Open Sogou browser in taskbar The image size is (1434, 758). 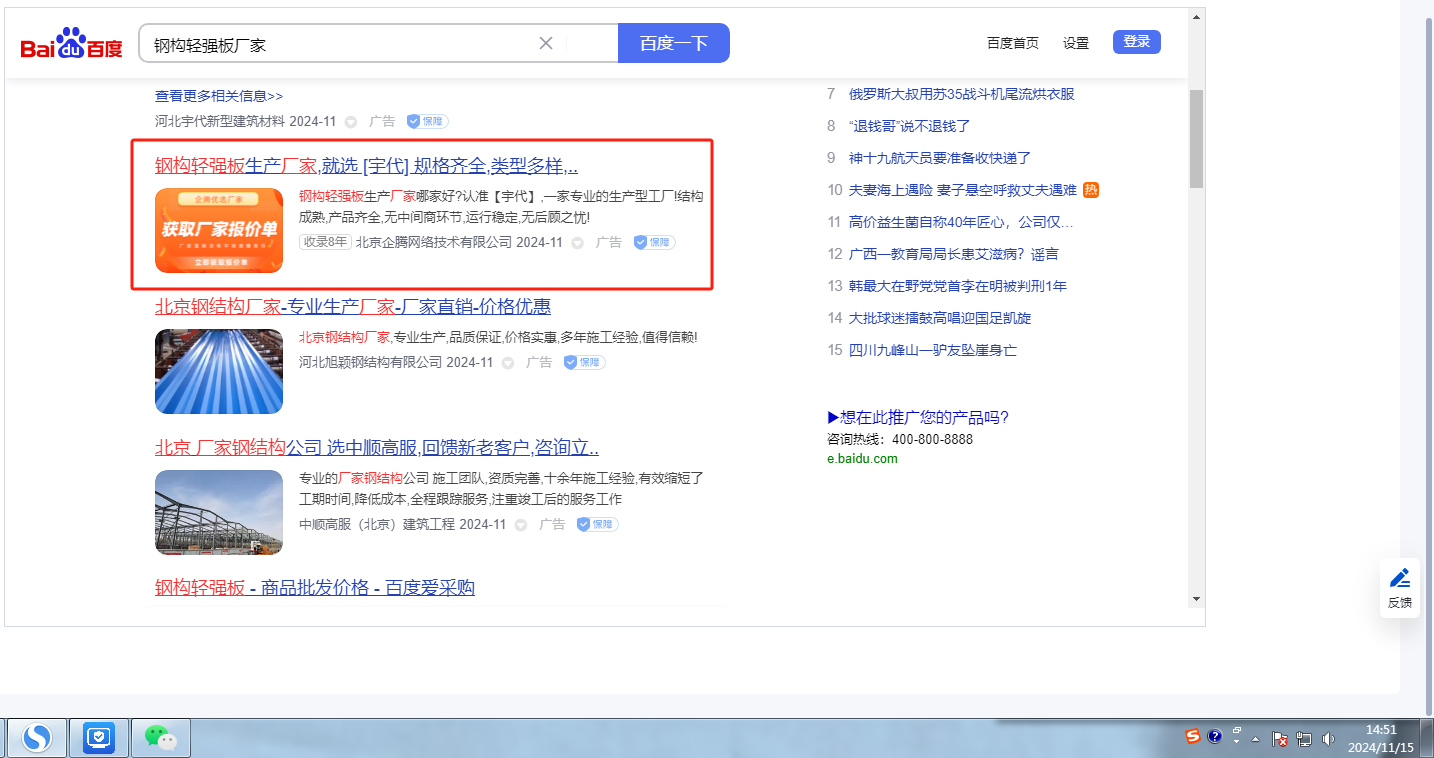coord(38,738)
